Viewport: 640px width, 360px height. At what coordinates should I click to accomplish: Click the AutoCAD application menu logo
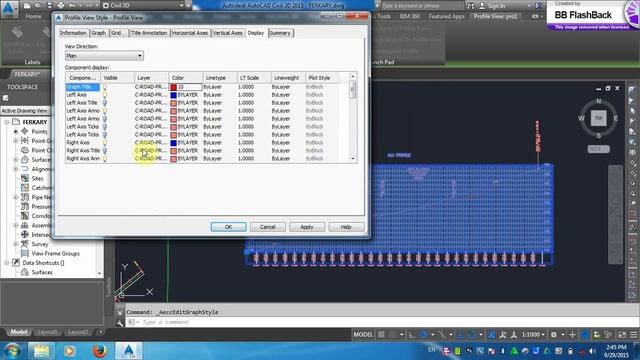tap(8, 8)
